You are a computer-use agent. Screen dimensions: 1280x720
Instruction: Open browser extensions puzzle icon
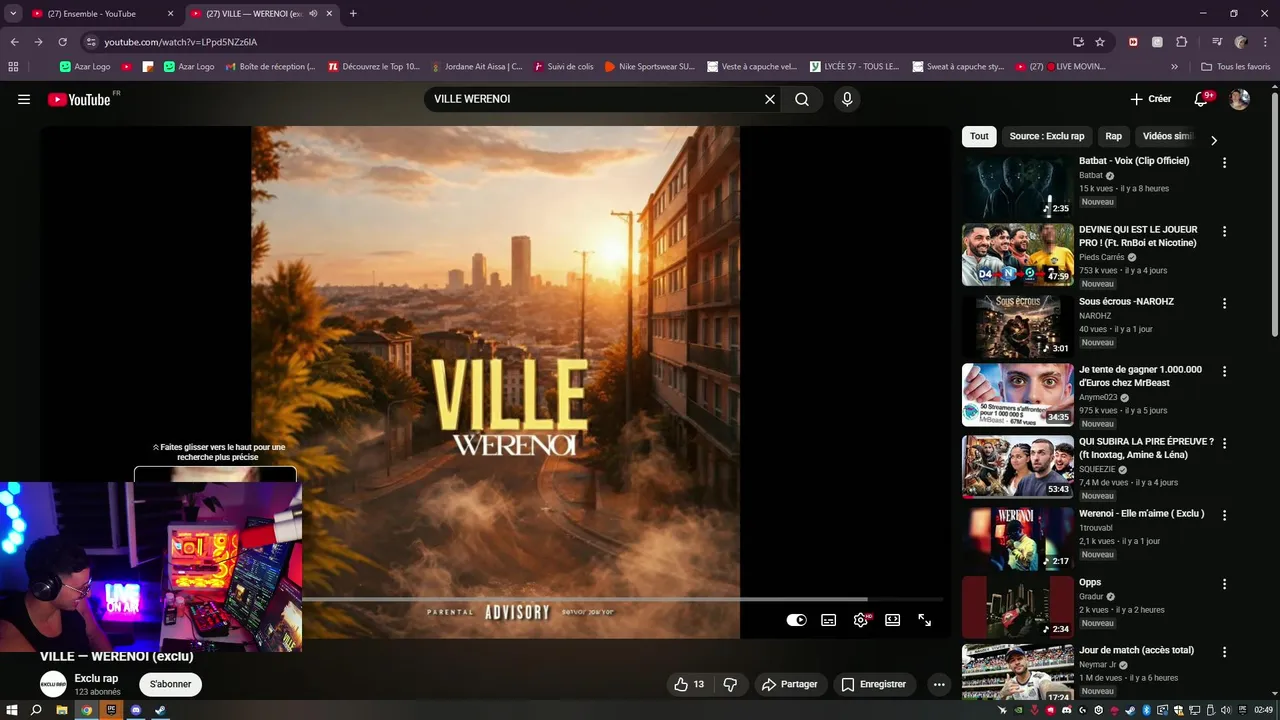pyautogui.click(x=1181, y=42)
